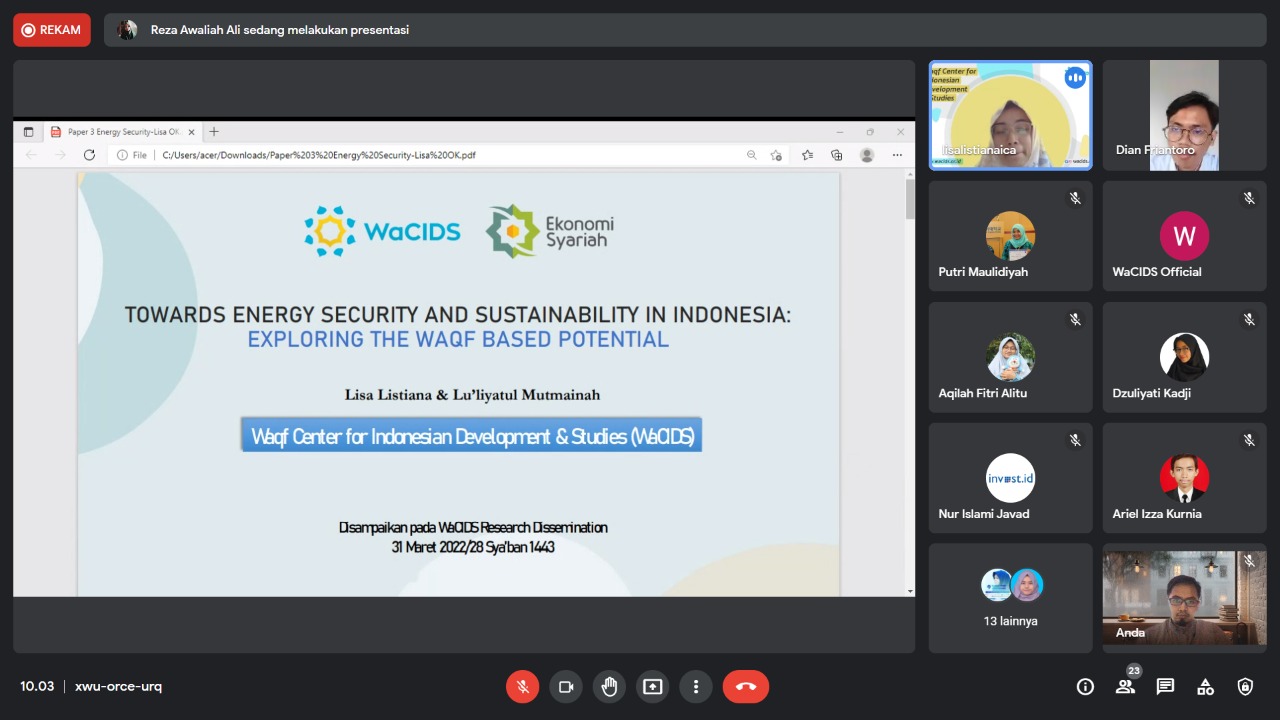
Task: Add this page to favorites star icon
Action: (776, 155)
